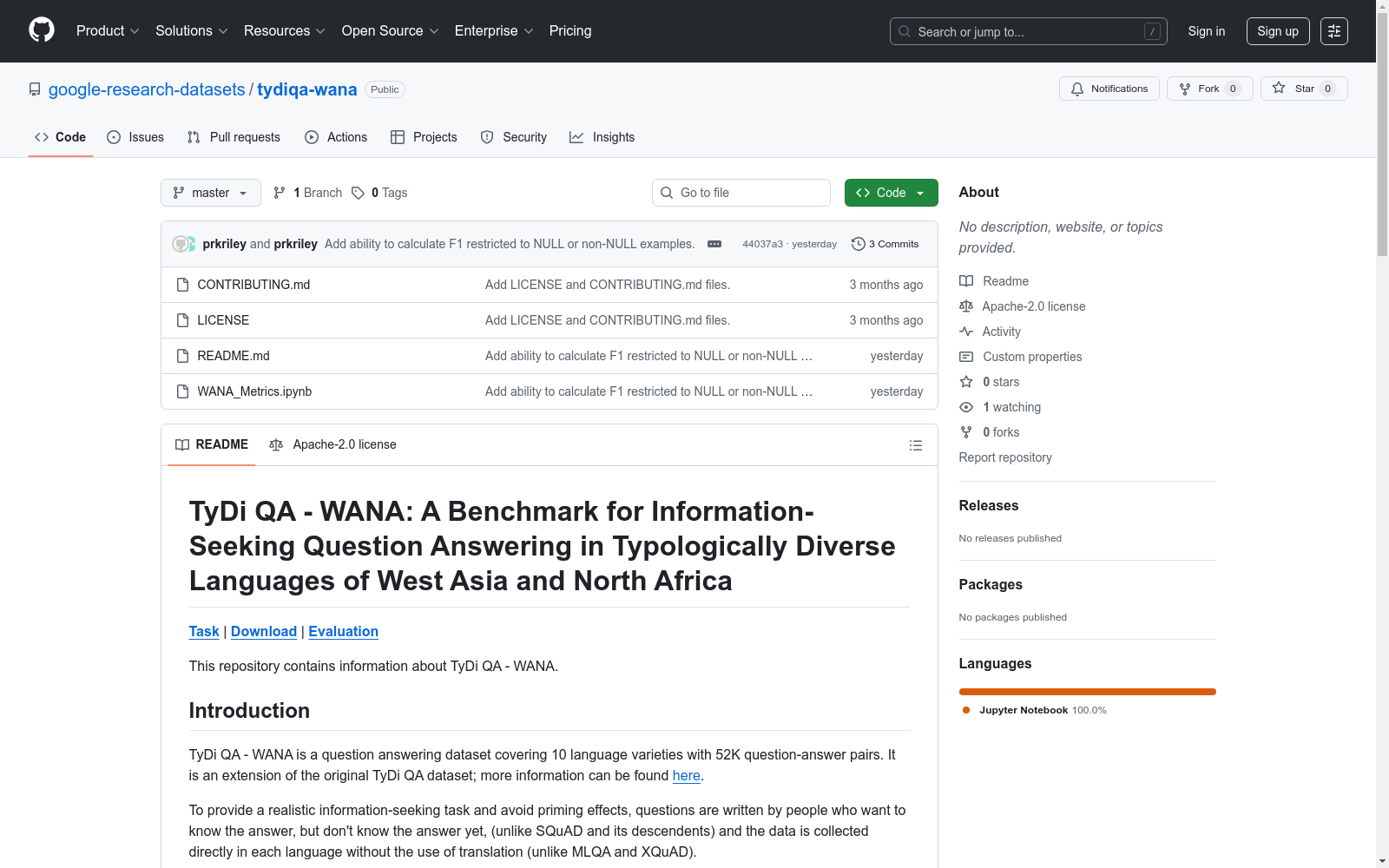Open the WANA_Metrics.ipynb file

tap(254, 391)
